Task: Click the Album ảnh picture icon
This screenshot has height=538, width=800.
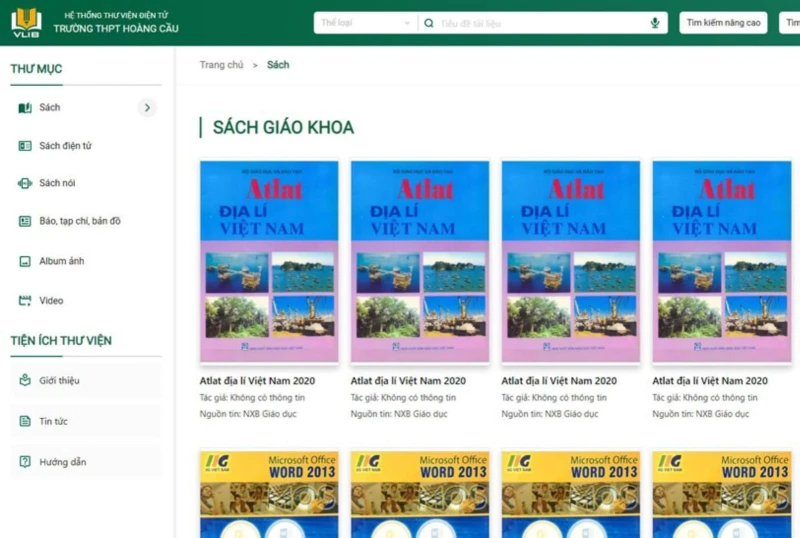Action: (x=25, y=261)
